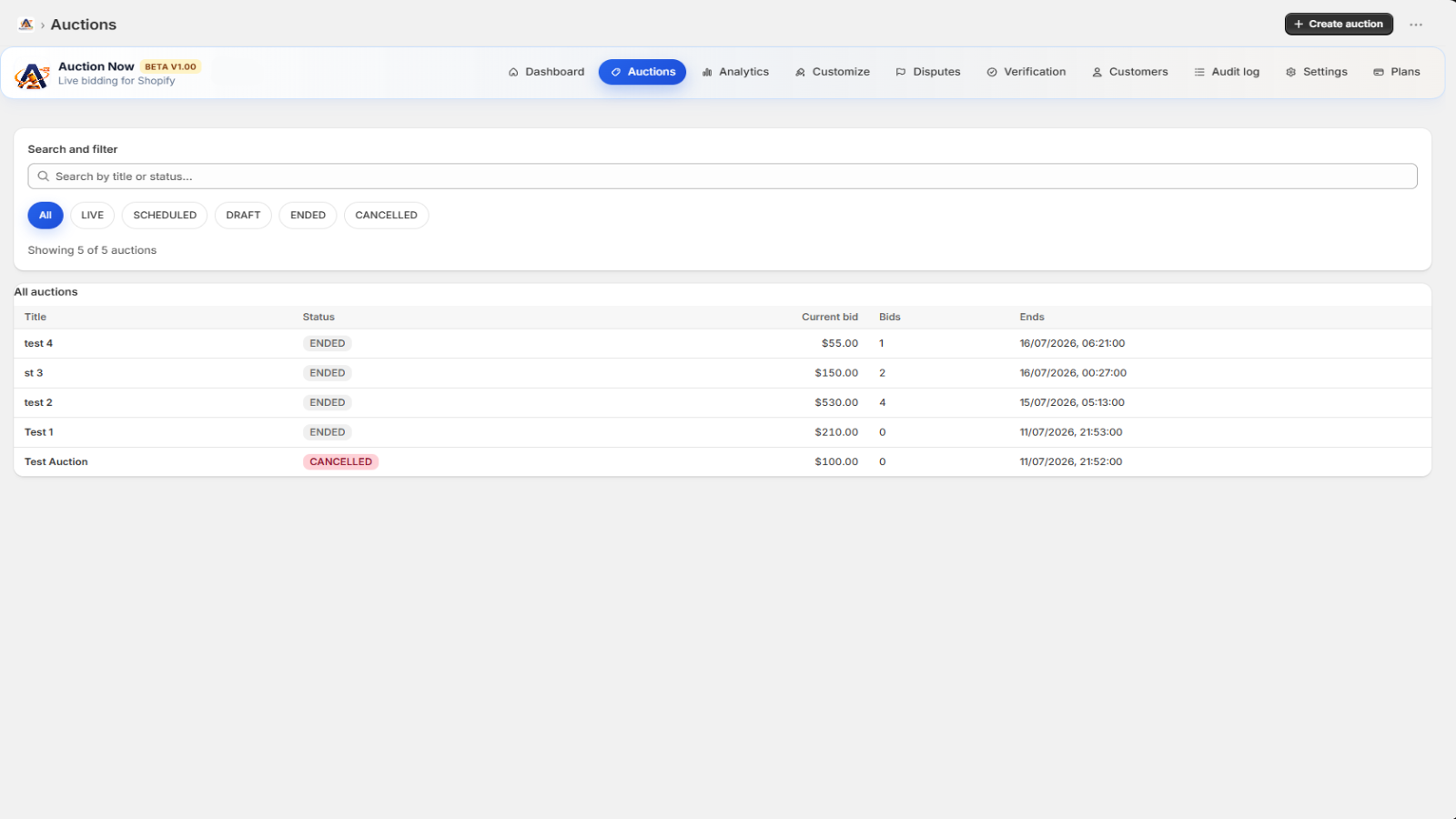Click the Disputes flag icon

901,72
